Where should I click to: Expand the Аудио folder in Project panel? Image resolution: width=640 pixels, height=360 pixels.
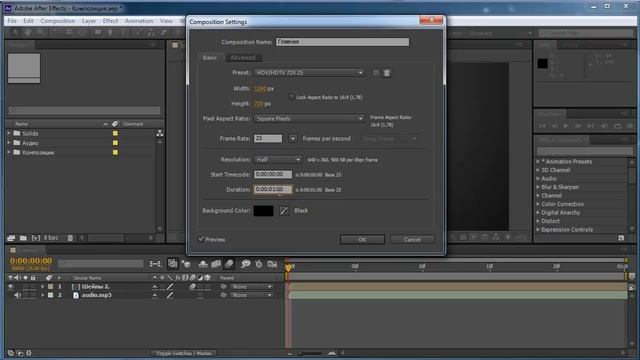point(9,143)
